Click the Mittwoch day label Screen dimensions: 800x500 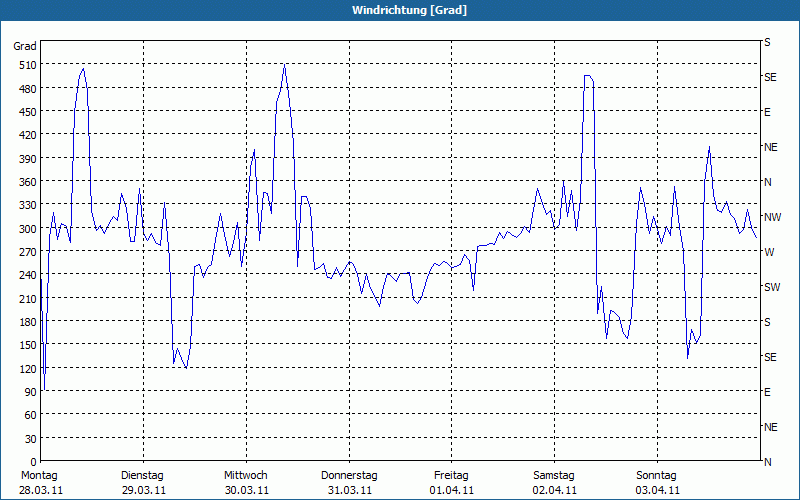click(246, 476)
